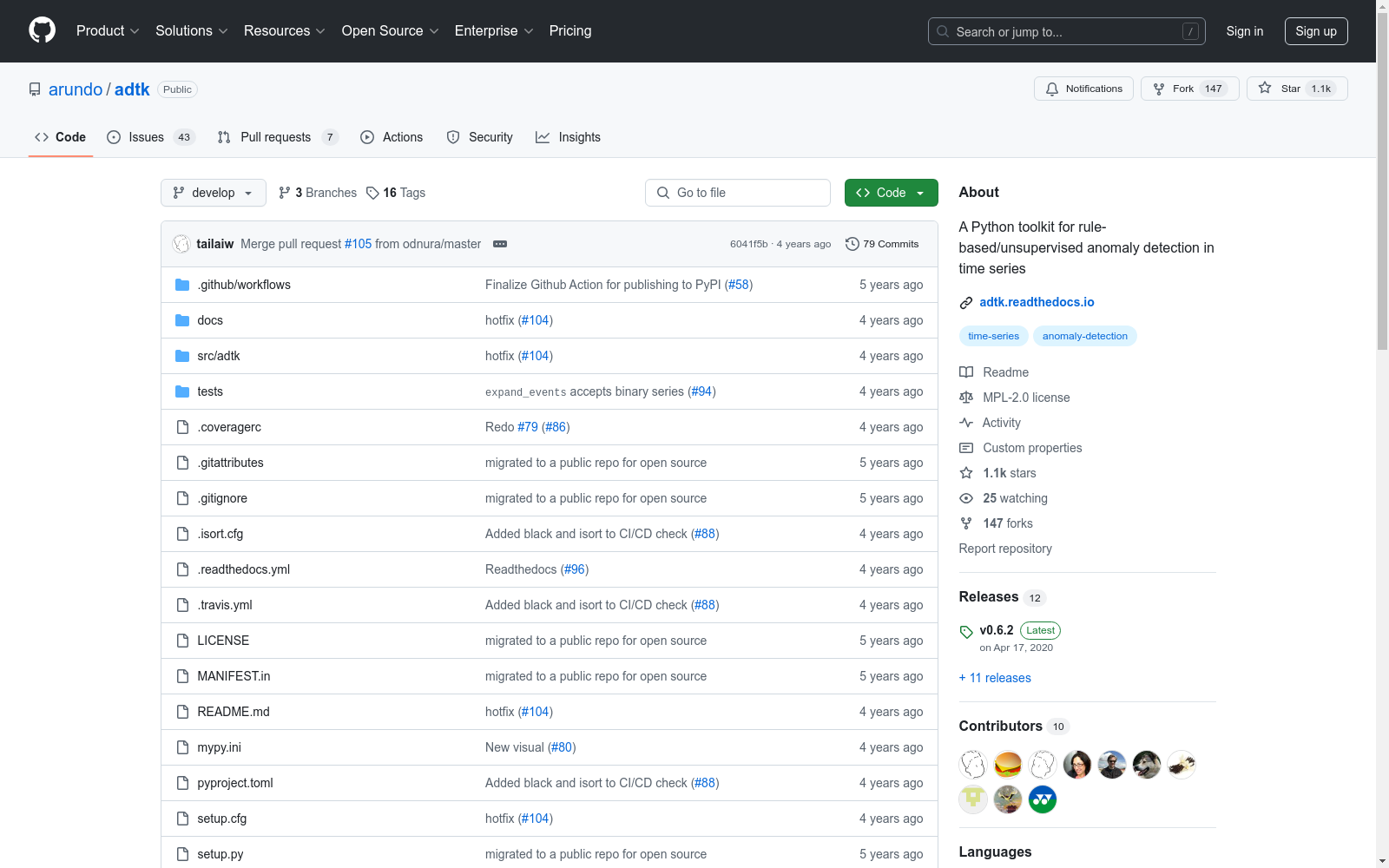The height and width of the screenshot is (868, 1389).
Task: Star the adtk repository
Action: click(1297, 89)
